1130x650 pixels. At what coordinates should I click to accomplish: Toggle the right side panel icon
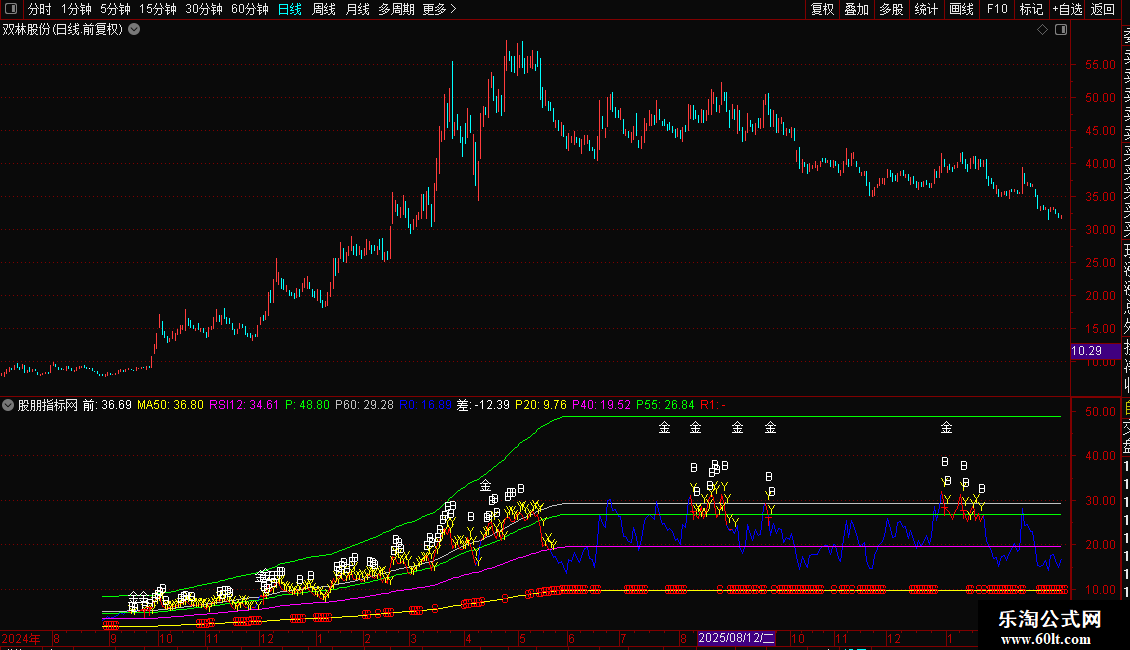click(x=1061, y=30)
